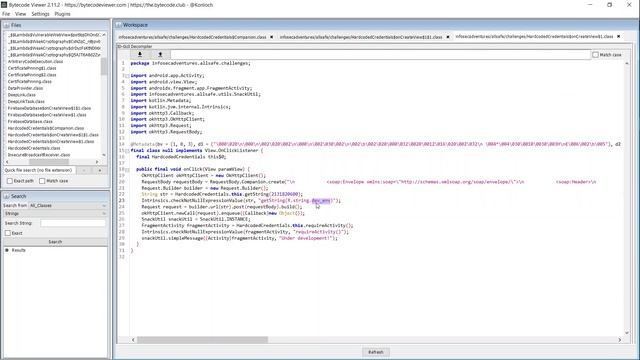Collapse the onClick method fold marker
This screenshot has height=360, width=640.
pyautogui.click(x=127, y=170)
